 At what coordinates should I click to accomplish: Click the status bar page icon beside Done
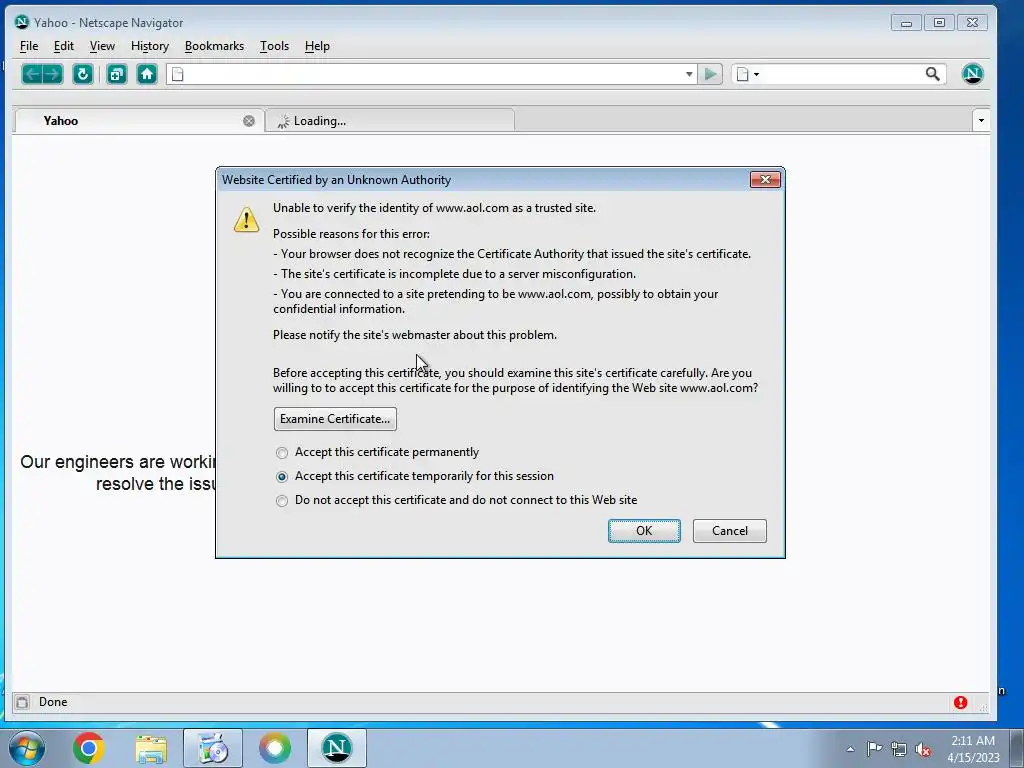tap(22, 702)
